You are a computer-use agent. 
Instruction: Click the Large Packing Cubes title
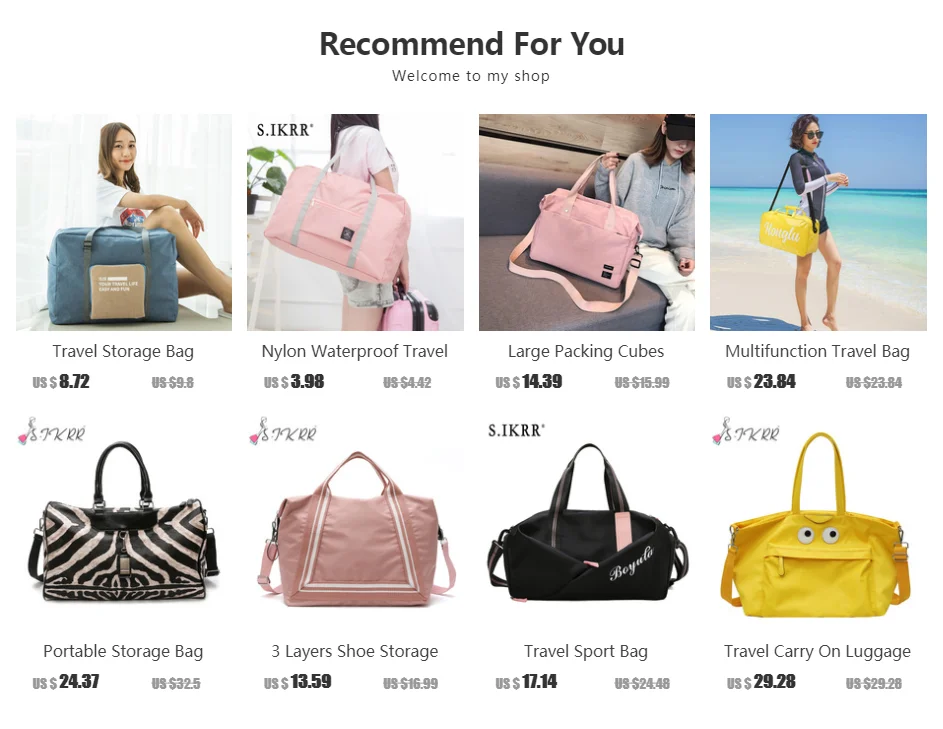[586, 351]
